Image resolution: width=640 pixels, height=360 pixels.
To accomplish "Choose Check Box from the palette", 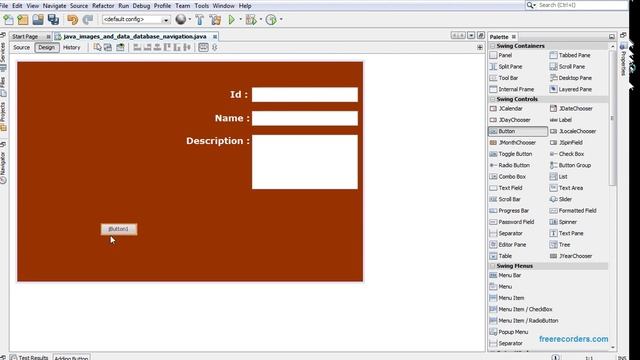I will pyautogui.click(x=567, y=154).
